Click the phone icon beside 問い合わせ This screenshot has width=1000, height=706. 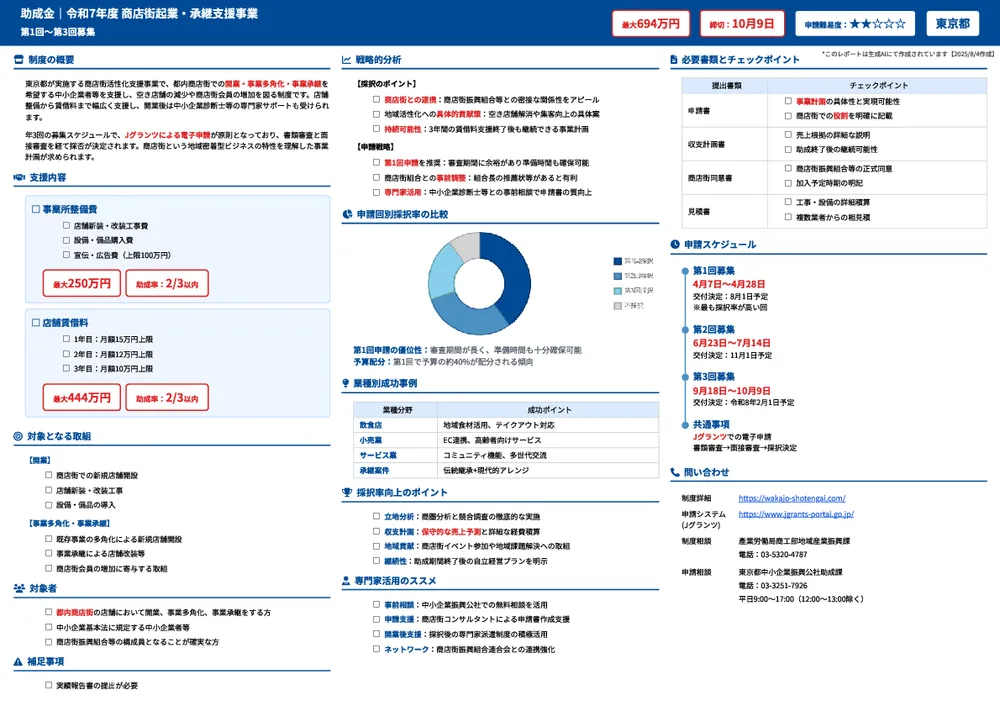pos(675,472)
